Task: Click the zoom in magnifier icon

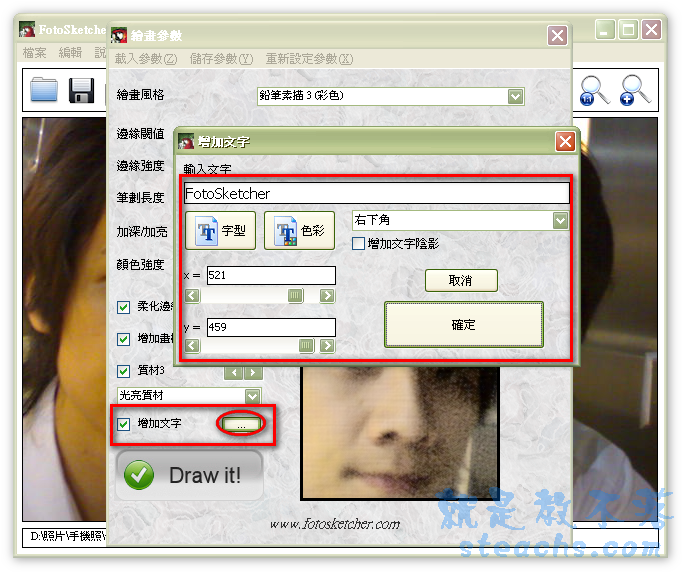Action: [x=635, y=90]
